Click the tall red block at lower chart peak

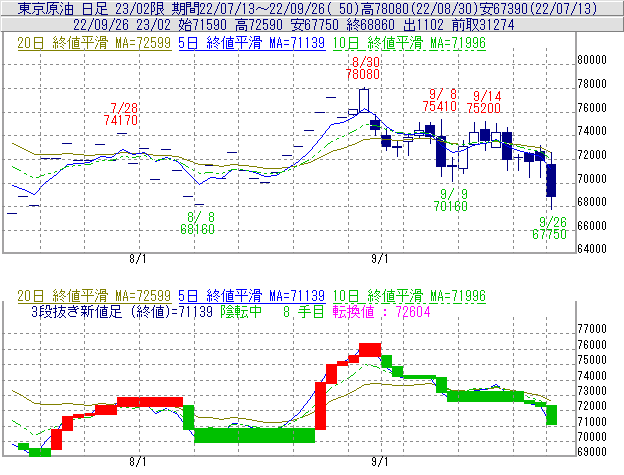point(370,350)
